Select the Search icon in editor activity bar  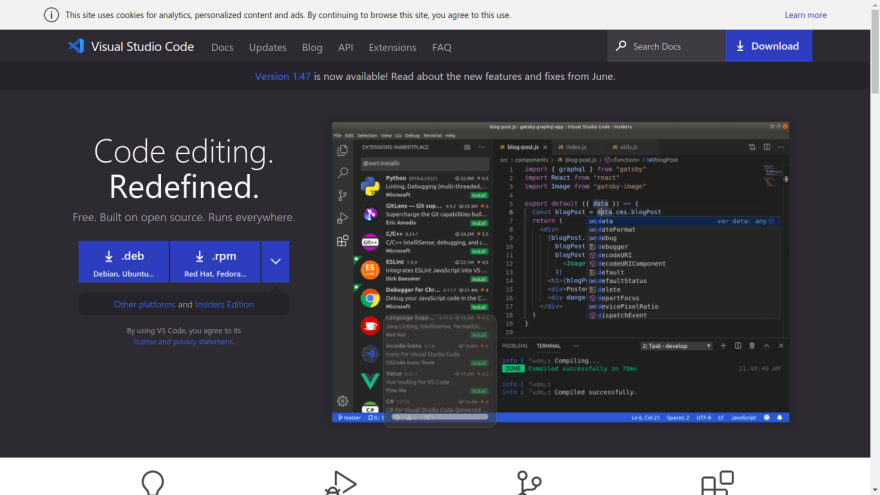coord(342,172)
